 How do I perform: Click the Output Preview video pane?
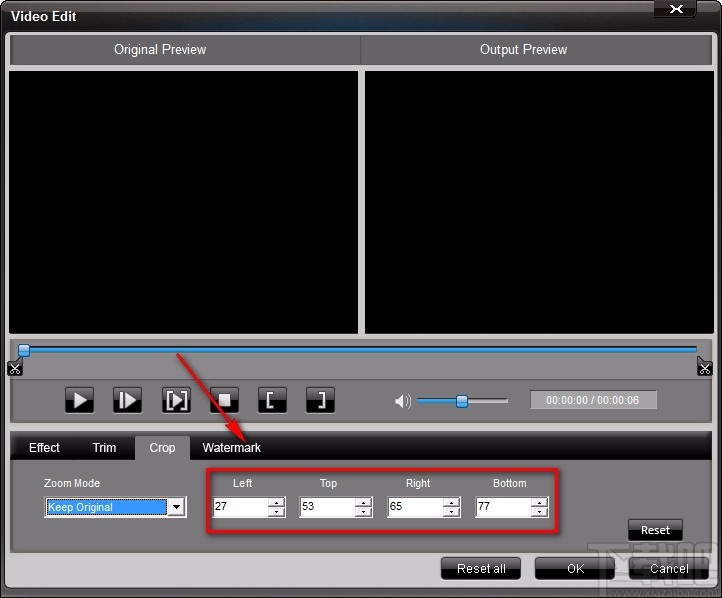539,202
